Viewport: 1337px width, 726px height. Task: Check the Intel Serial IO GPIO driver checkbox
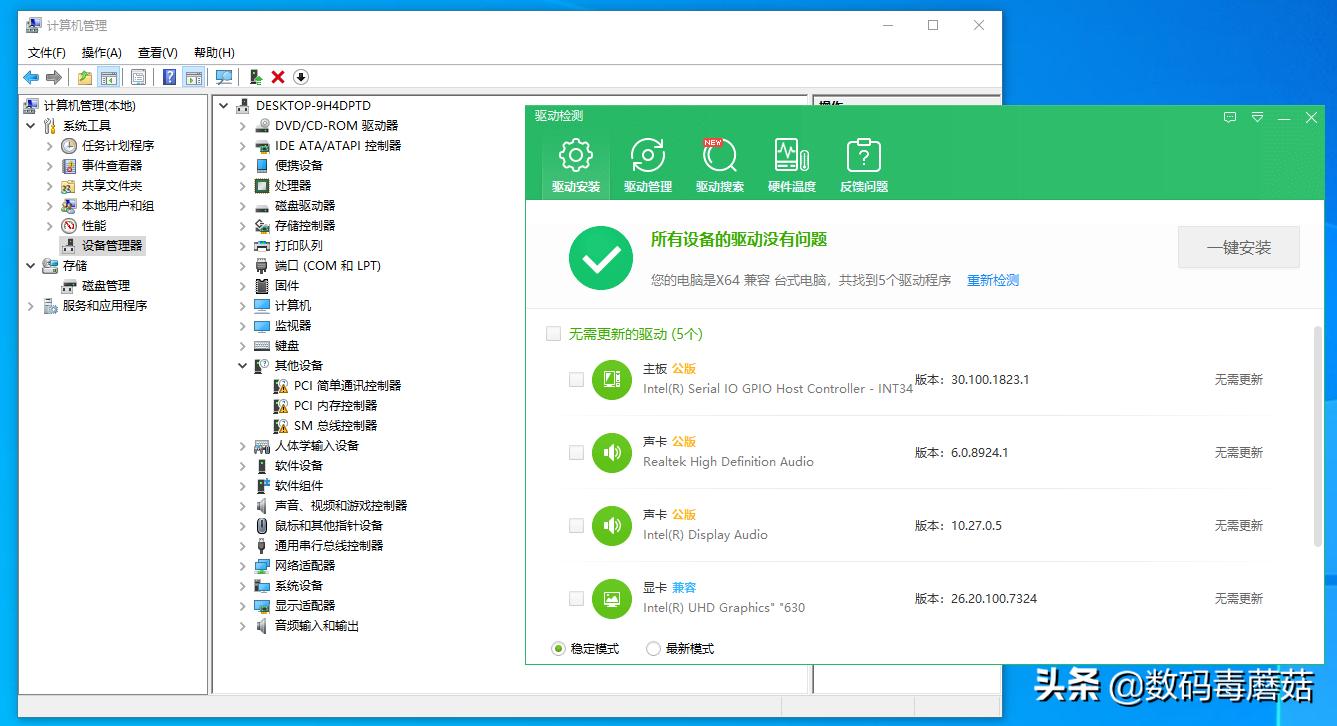(x=576, y=380)
